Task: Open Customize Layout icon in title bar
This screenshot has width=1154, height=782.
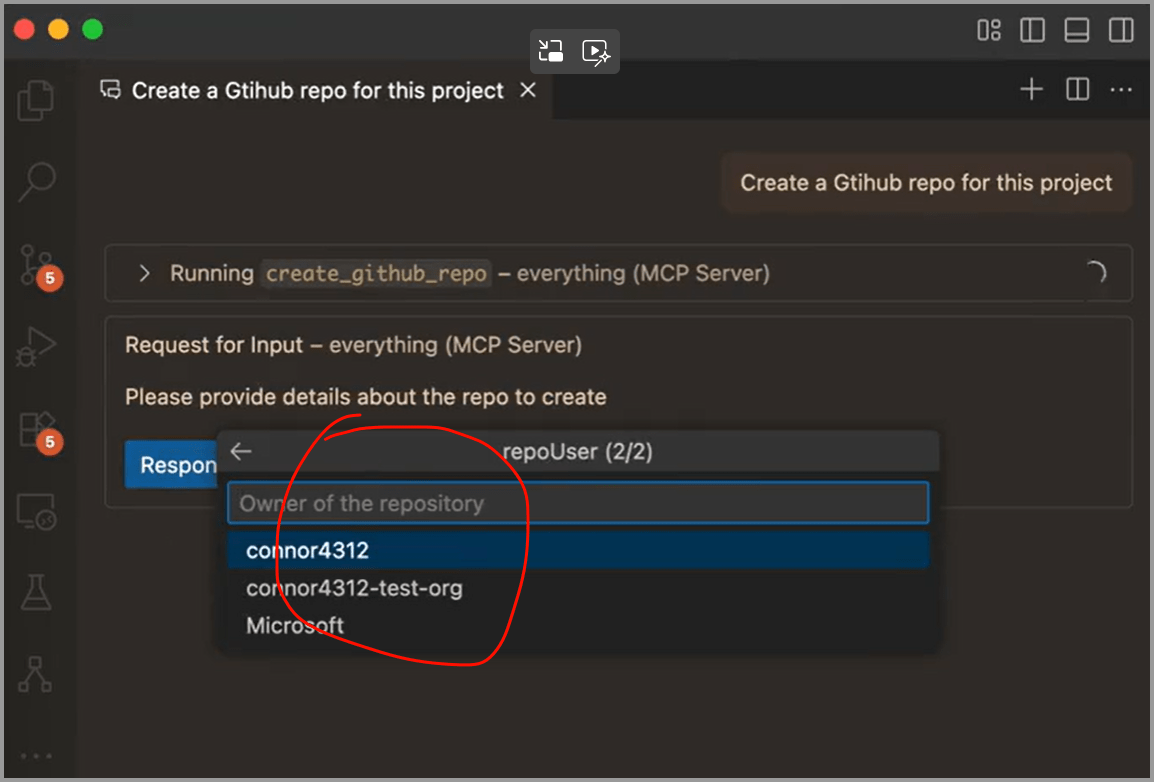Action: coord(988,31)
